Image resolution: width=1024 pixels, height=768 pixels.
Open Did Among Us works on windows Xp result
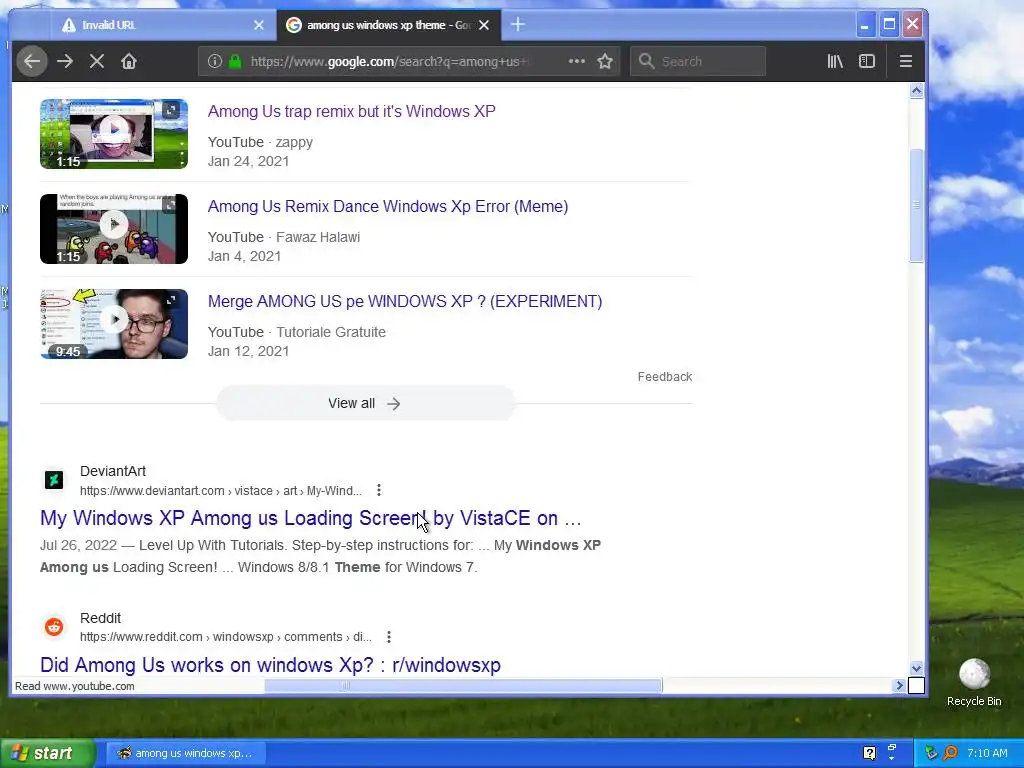270,665
